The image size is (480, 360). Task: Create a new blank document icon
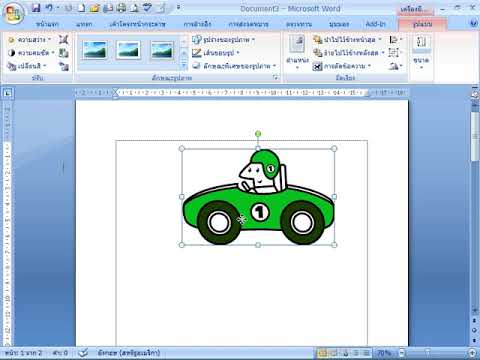[81, 8]
